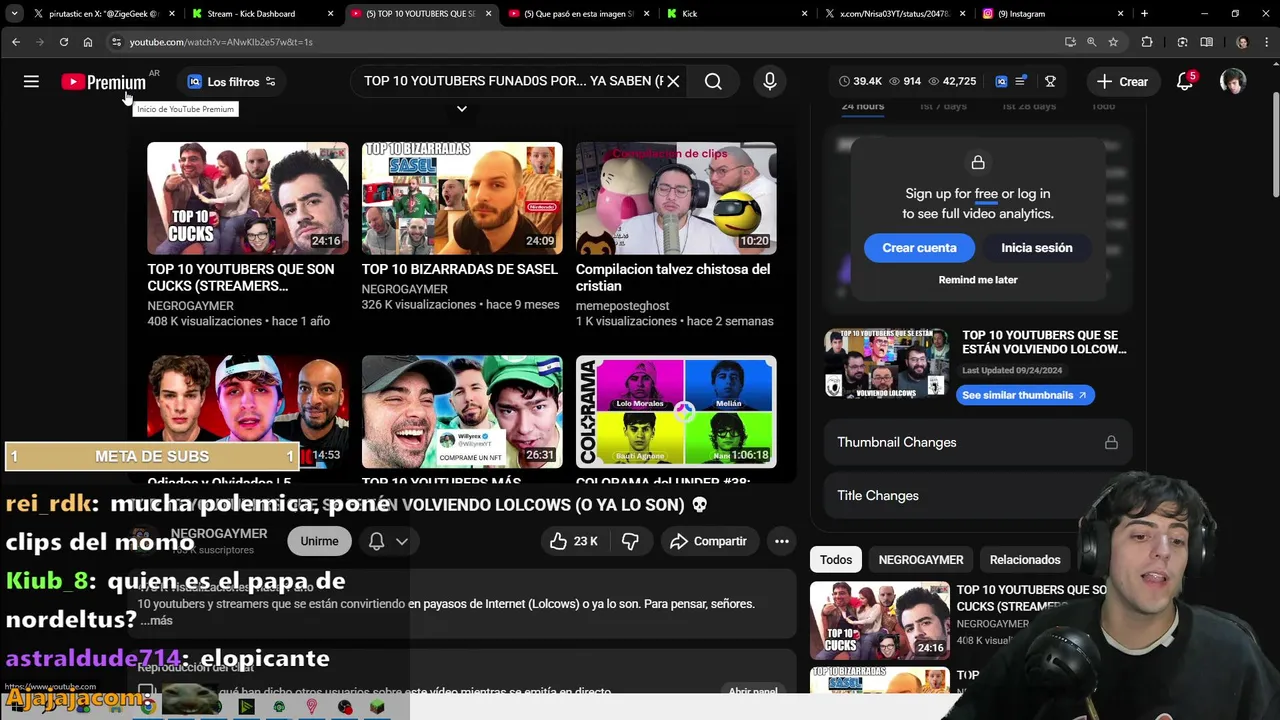1280x720 pixels.
Task: Expand notification options chevron beside bell
Action: (402, 541)
